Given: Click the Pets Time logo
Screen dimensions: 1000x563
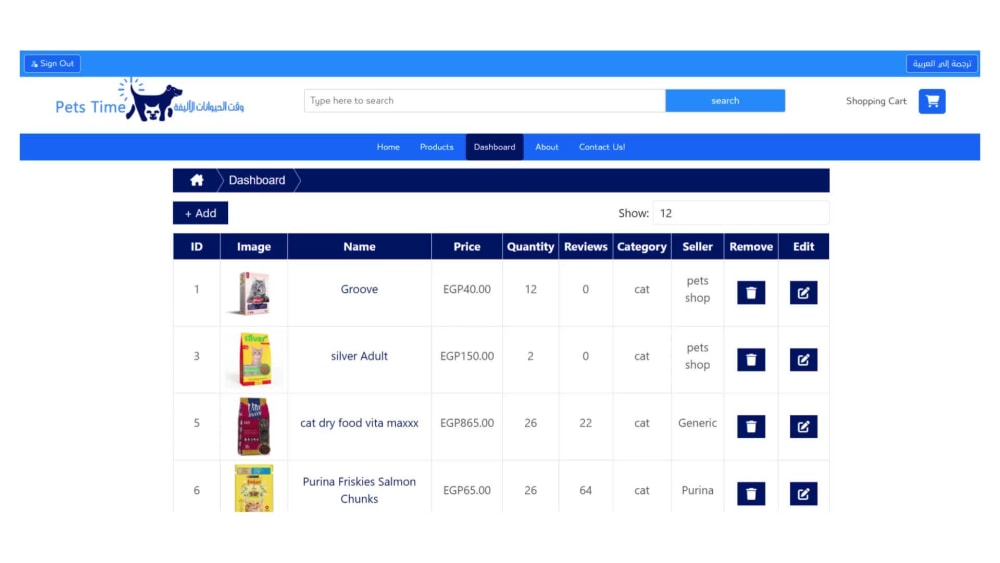Looking at the screenshot, I should coord(150,101).
